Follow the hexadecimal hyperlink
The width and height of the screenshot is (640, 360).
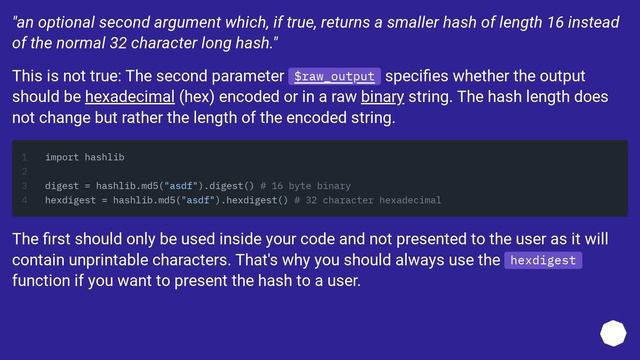point(130,97)
